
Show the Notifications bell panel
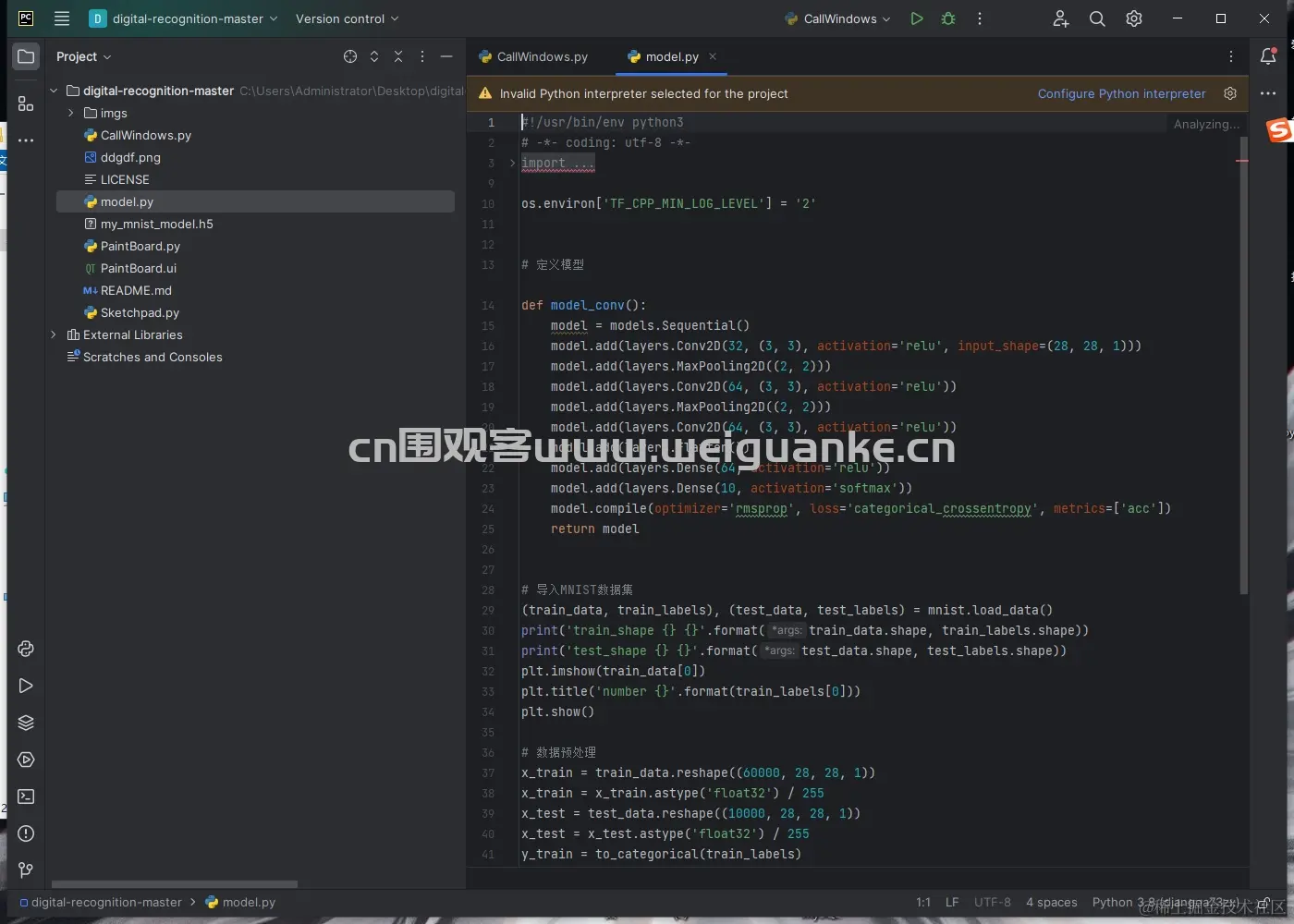1268,56
